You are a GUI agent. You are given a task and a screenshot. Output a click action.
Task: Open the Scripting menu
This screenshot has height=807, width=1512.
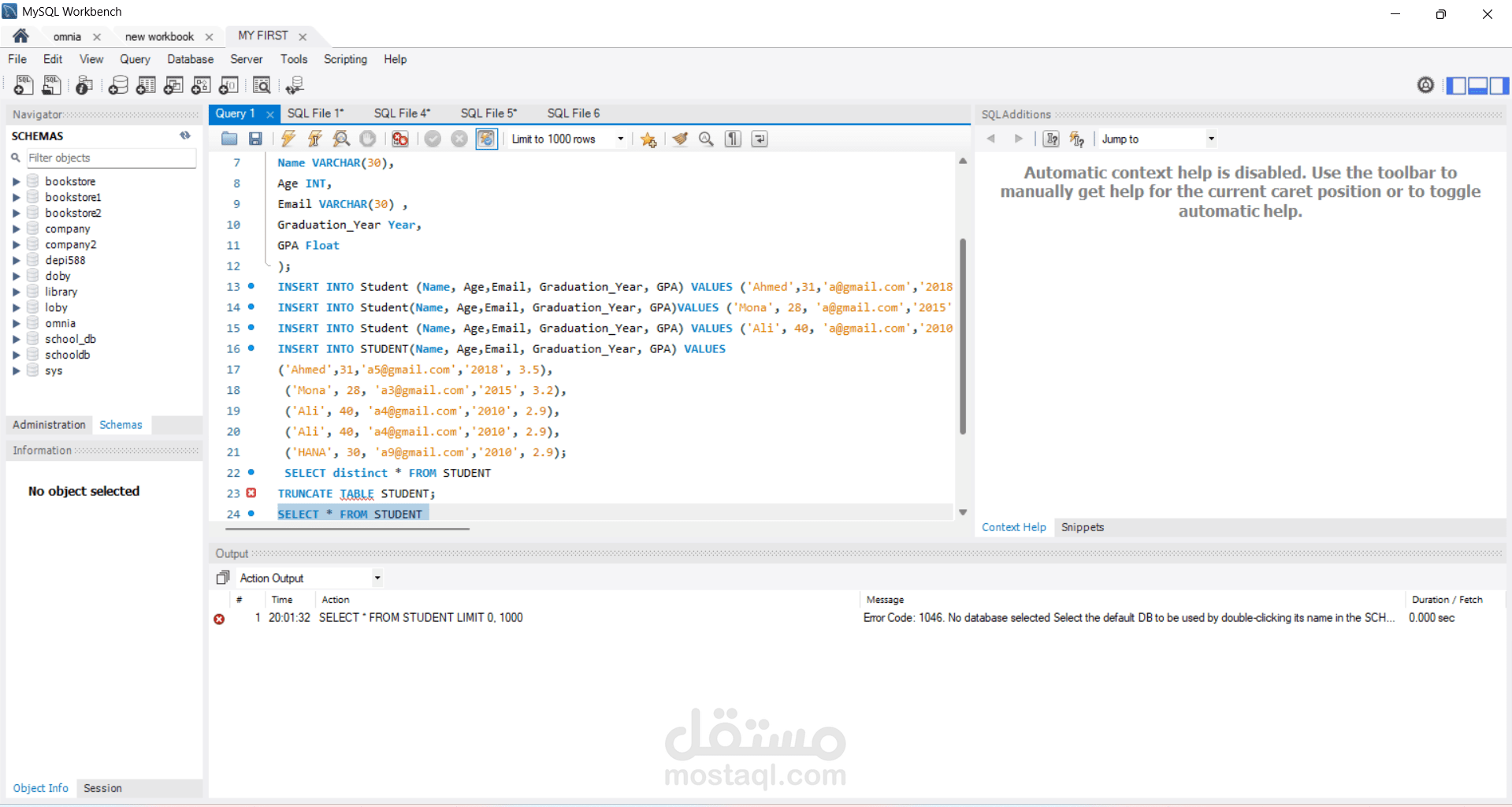pyautogui.click(x=345, y=59)
